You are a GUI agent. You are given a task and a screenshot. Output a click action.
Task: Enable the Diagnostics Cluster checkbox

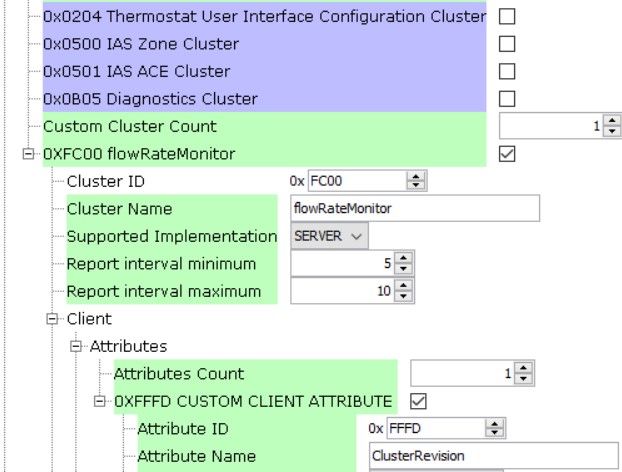507,99
